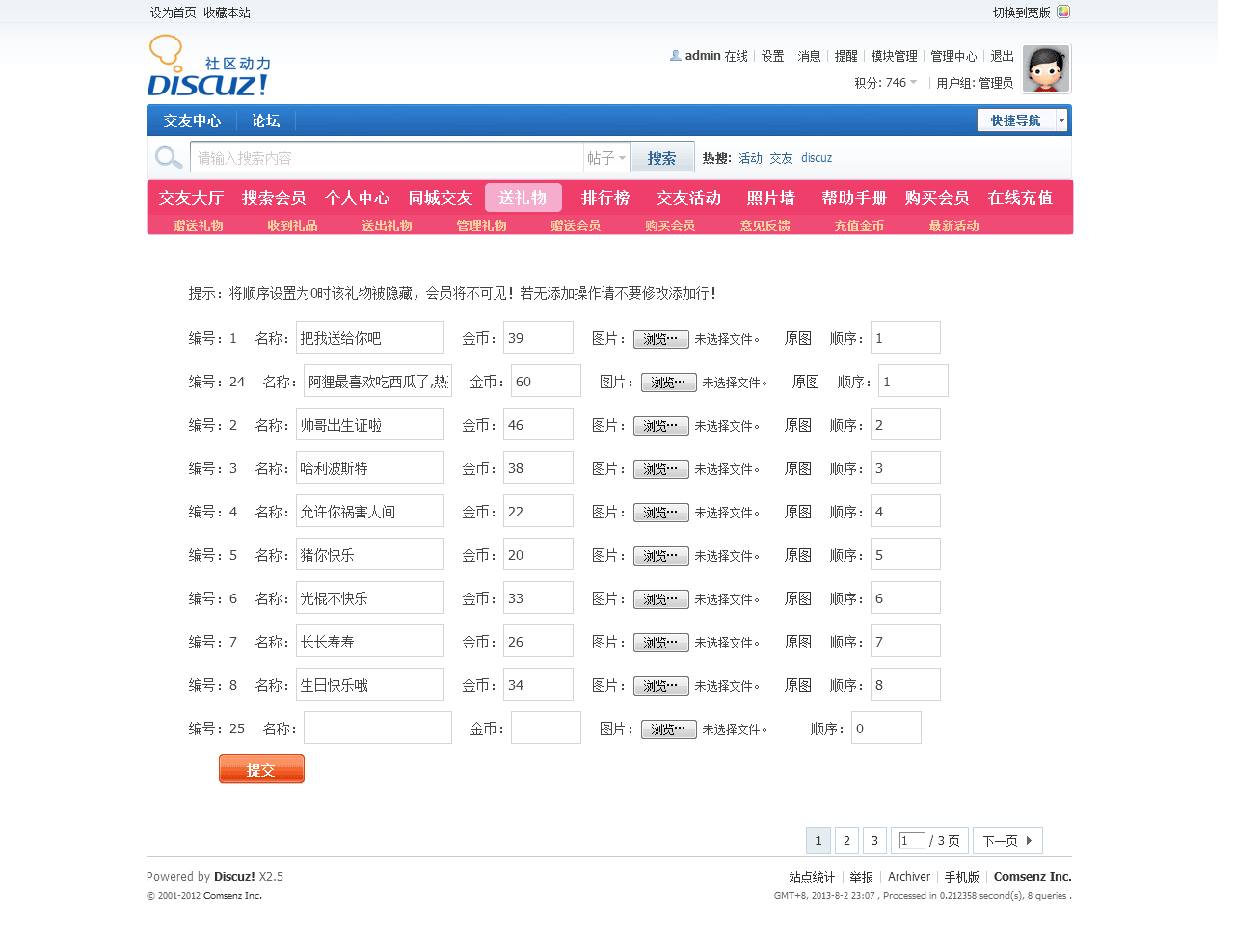Focus the 金币 field for 阿狸最喜欢吃西瓜了
This screenshot has width=1234, height=952.
(546, 382)
